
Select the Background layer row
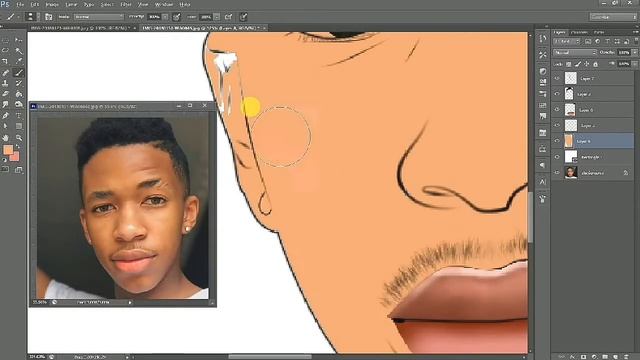coord(593,173)
